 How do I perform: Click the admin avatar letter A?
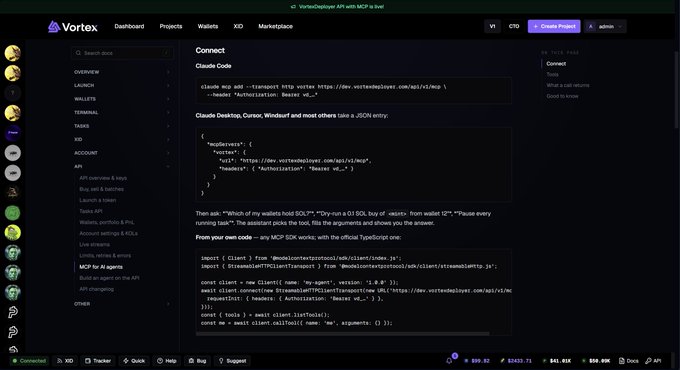tap(590, 26)
